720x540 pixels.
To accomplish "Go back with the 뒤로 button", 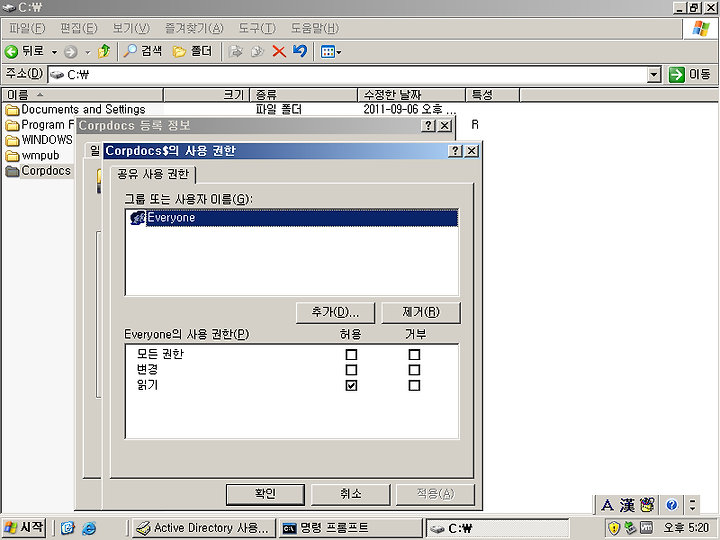I will tap(25, 51).
